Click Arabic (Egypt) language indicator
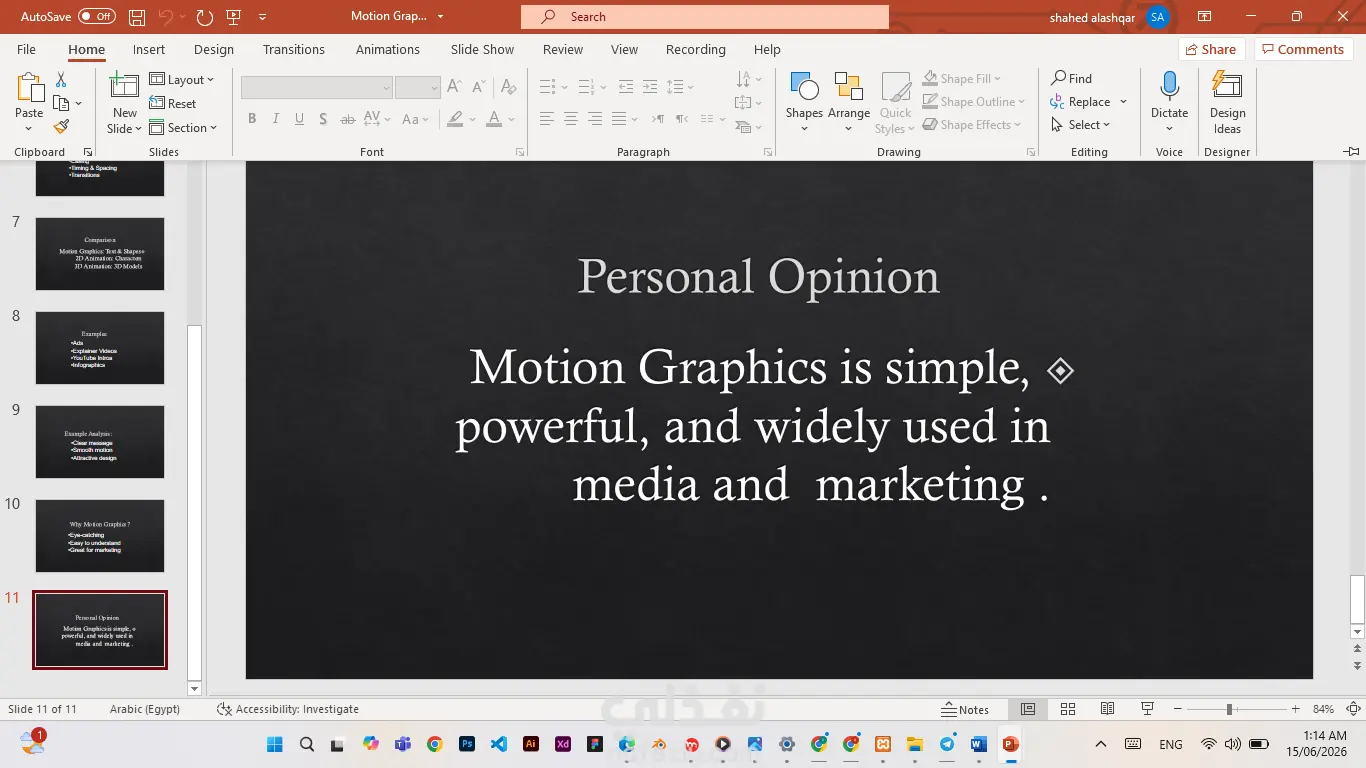The image size is (1366, 768). (x=145, y=709)
